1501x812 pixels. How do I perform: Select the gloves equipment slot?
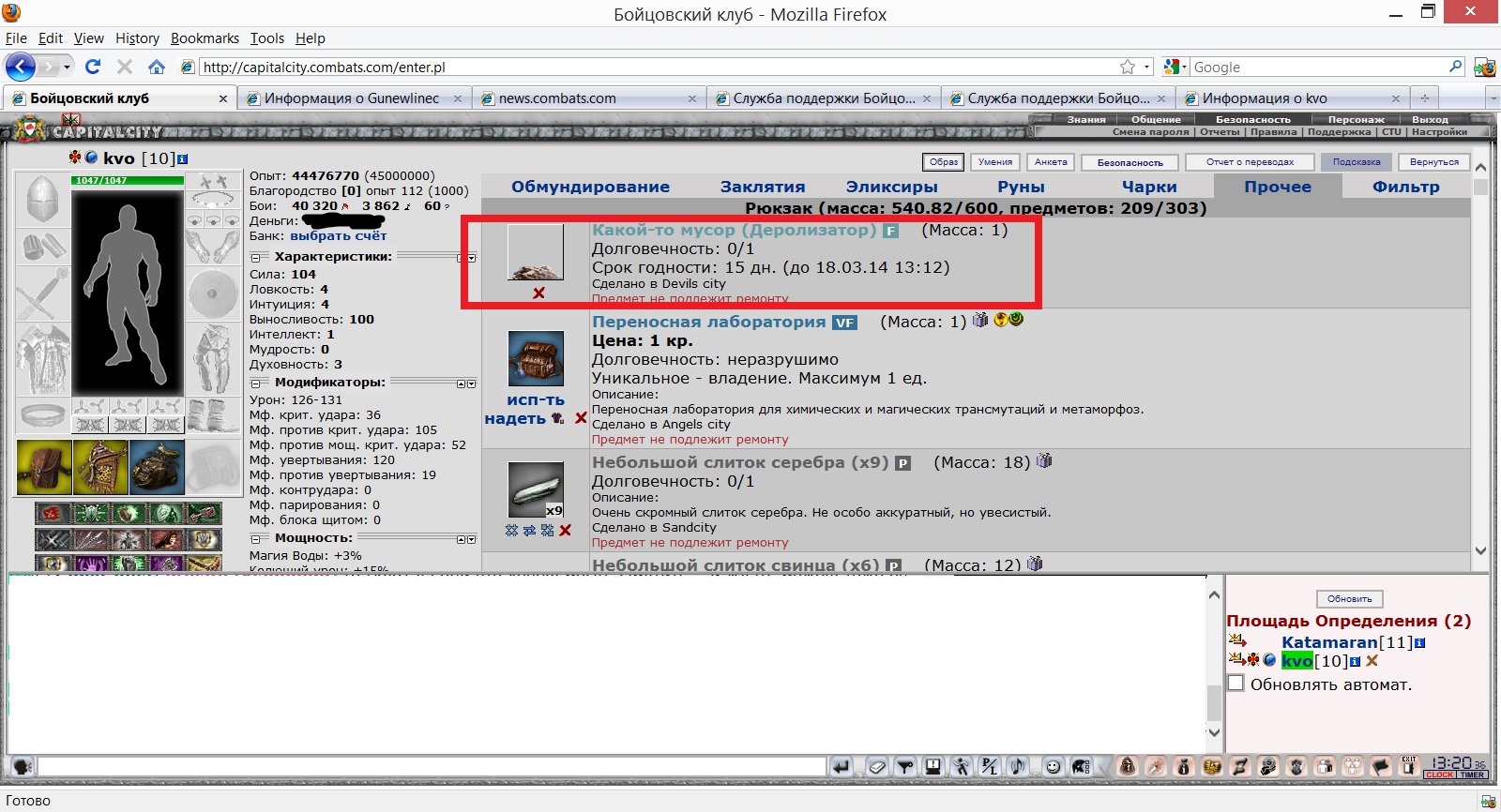(213, 247)
